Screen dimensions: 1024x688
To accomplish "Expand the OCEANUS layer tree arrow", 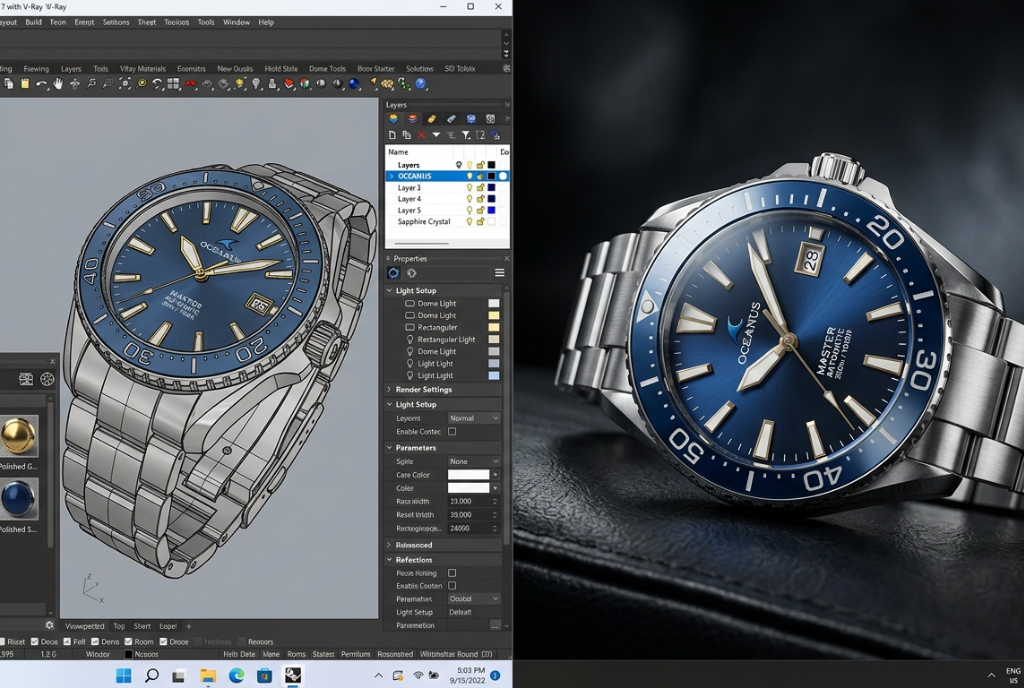I will [x=391, y=176].
